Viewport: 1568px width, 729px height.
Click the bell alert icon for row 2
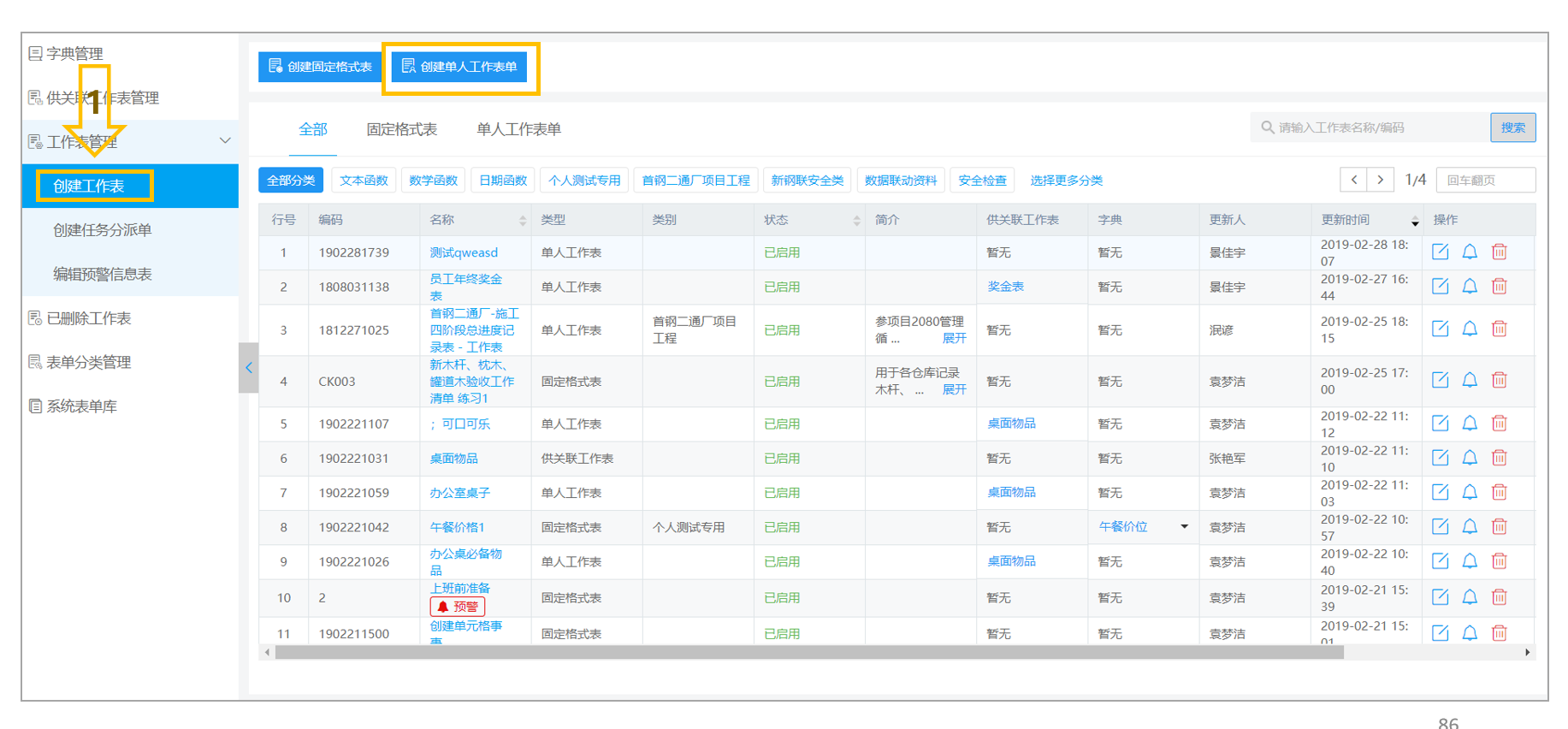coord(1470,286)
